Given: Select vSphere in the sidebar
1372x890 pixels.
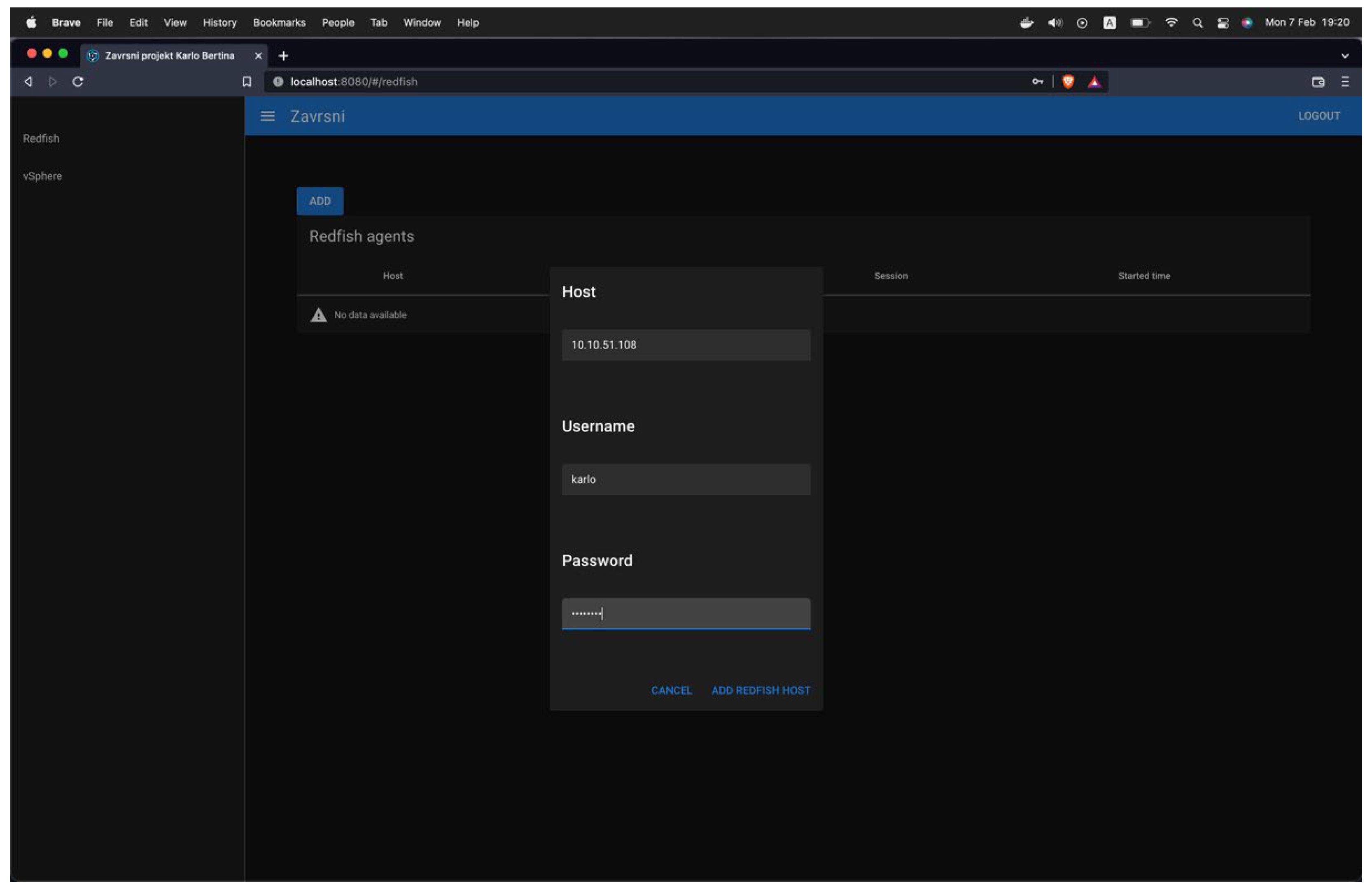Looking at the screenshot, I should pos(43,176).
